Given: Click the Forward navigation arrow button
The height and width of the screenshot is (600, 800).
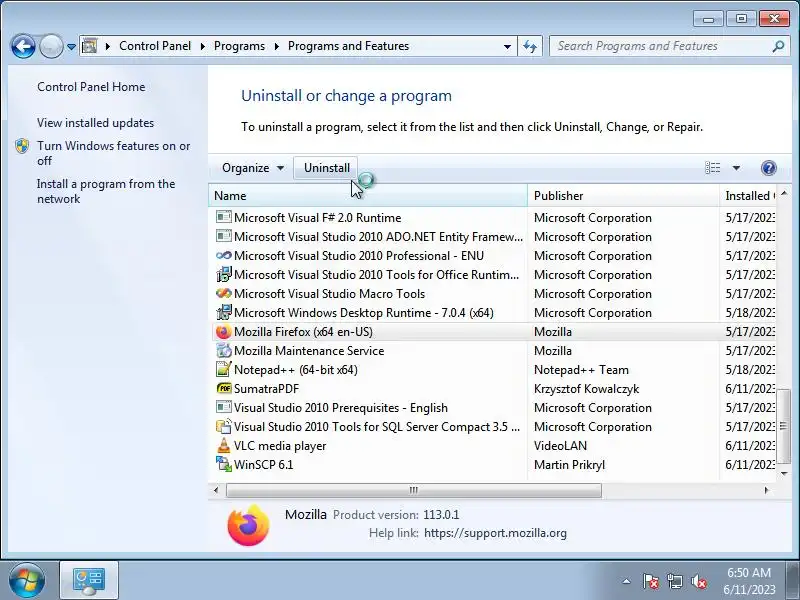Looking at the screenshot, I should point(51,46).
